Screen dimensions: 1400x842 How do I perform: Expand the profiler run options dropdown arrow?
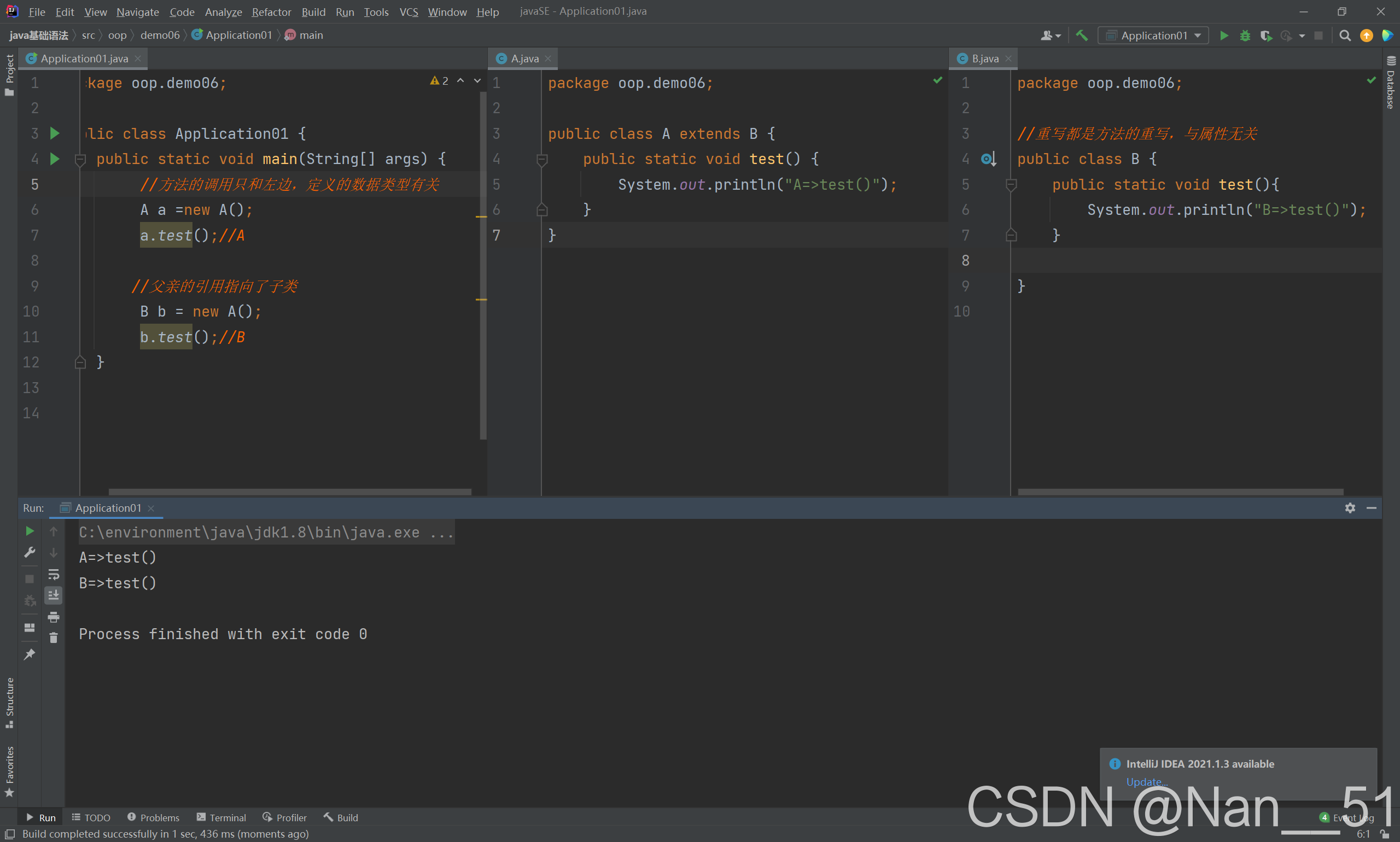click(1302, 36)
